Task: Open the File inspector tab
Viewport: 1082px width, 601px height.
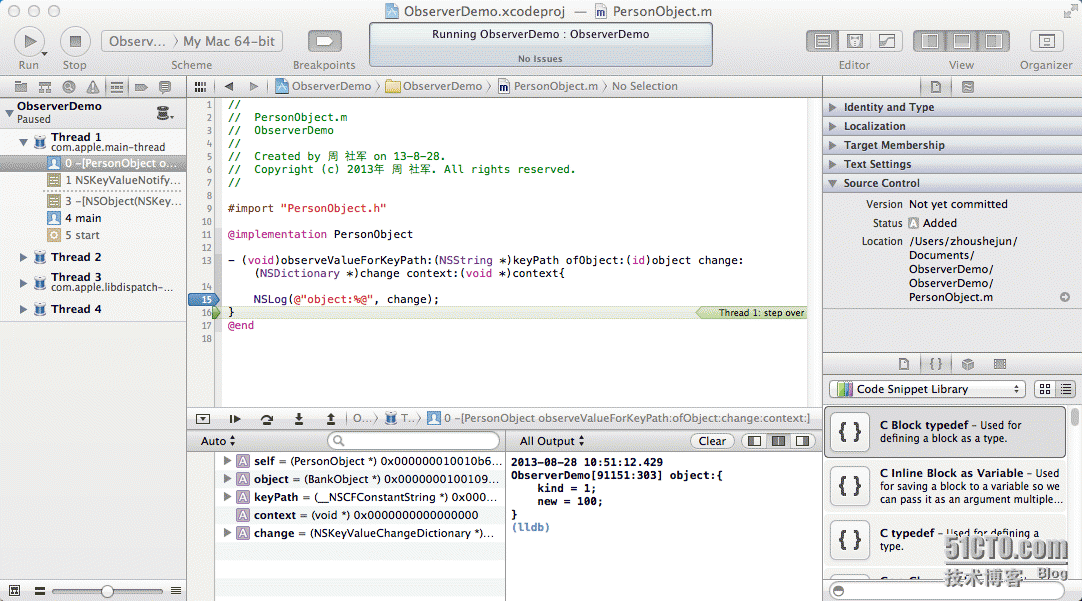Action: coord(936,87)
